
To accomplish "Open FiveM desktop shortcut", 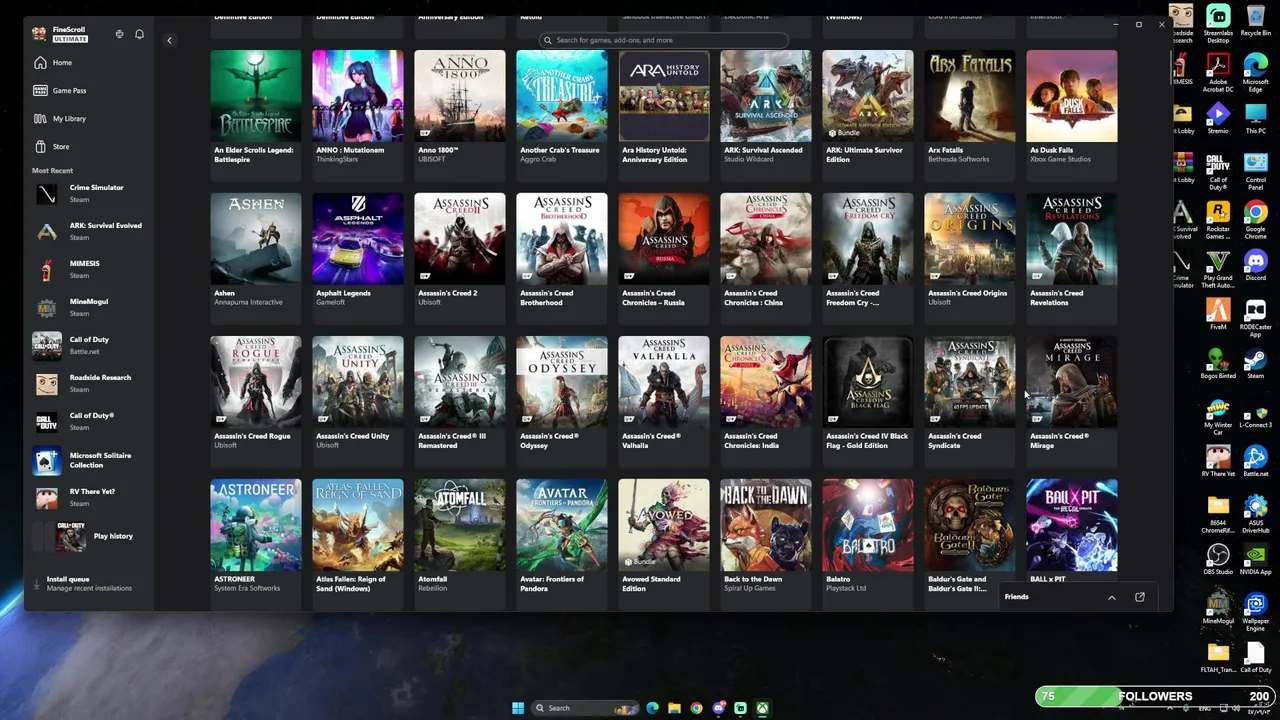I will pos(1218,315).
